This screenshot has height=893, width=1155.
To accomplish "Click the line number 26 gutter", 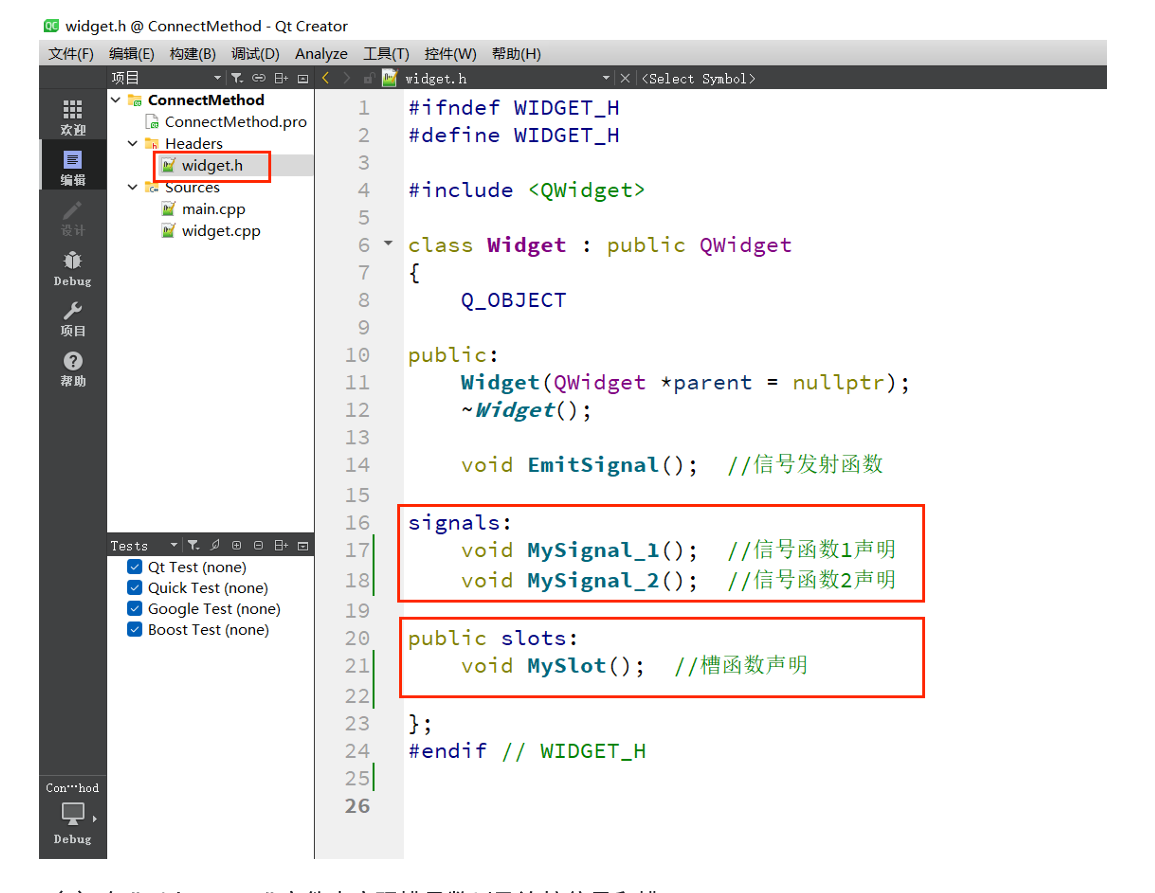I will (x=357, y=806).
